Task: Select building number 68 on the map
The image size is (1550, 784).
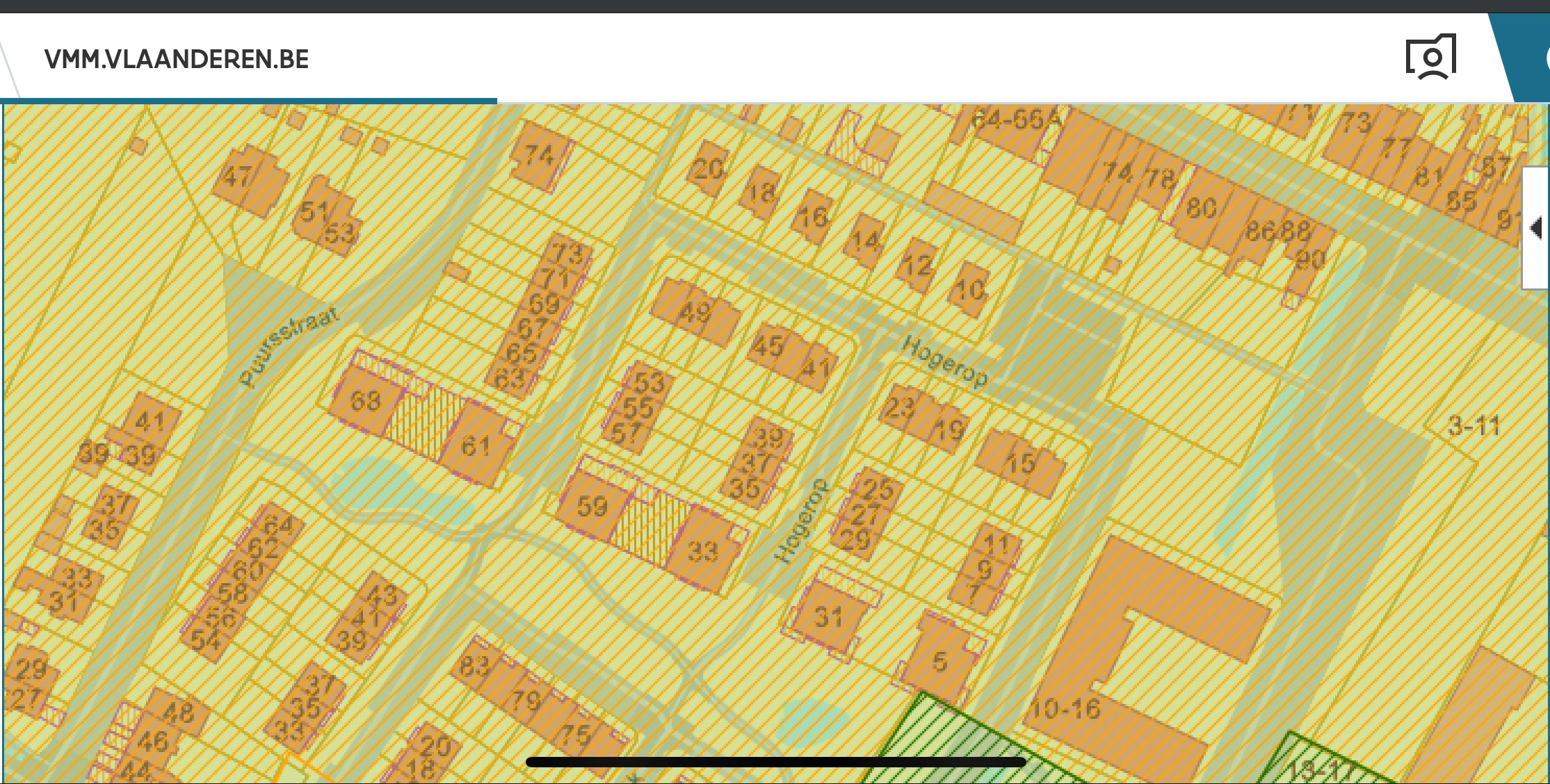Action: point(365,401)
